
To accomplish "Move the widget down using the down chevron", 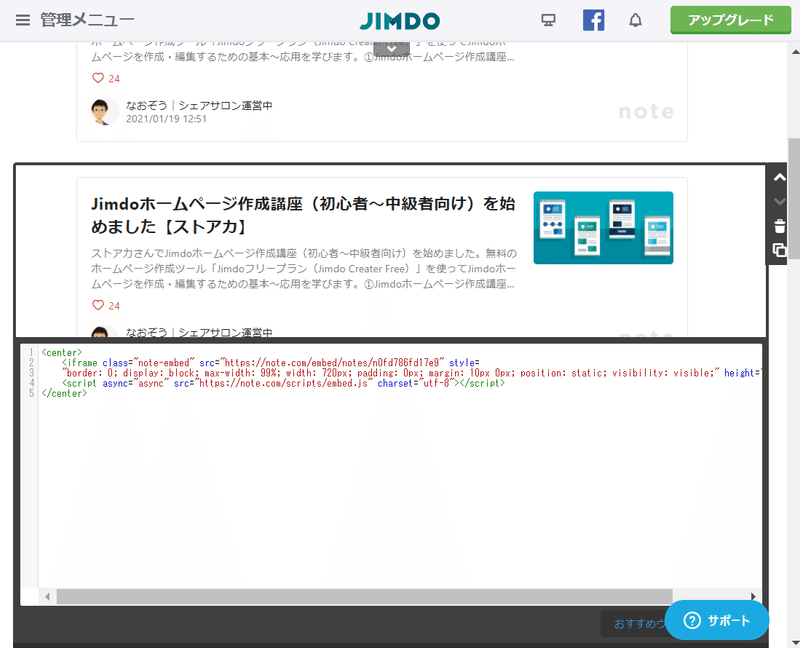I will (x=781, y=200).
